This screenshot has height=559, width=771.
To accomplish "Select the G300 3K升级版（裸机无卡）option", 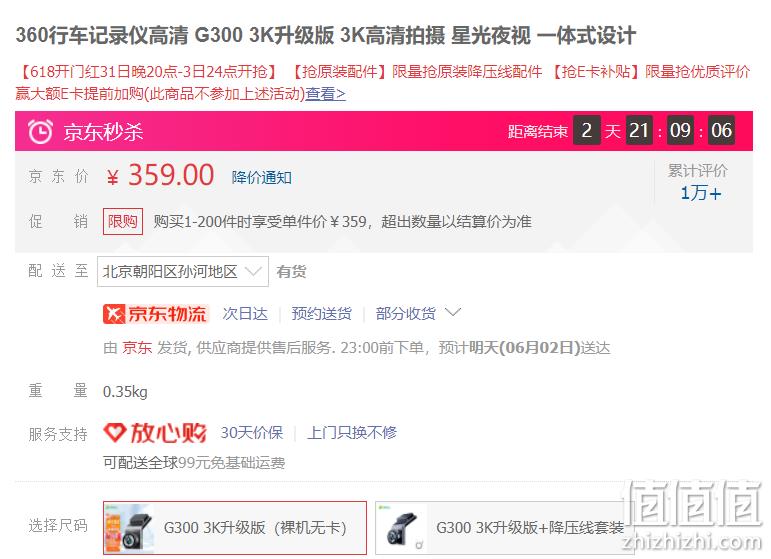I will pos(235,528).
